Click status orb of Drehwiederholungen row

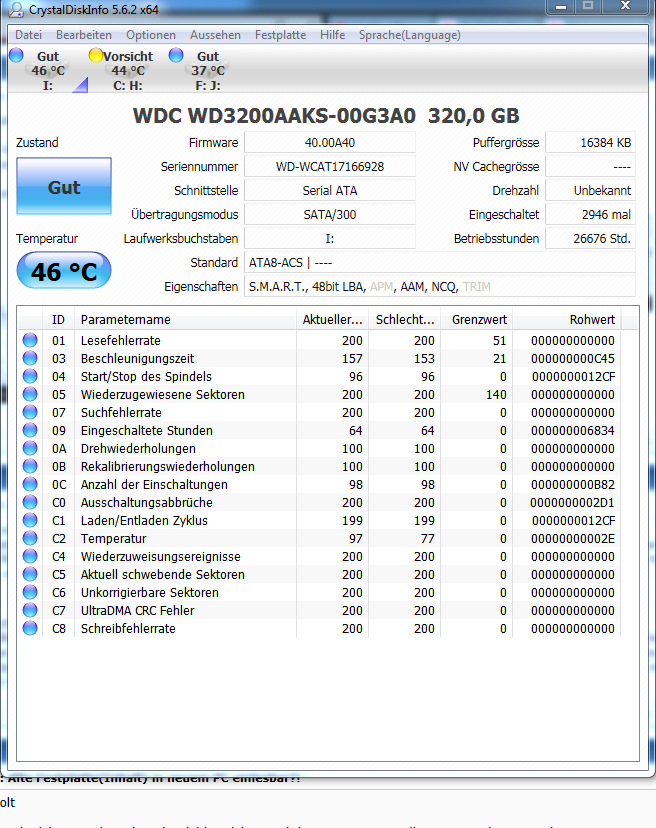point(30,448)
